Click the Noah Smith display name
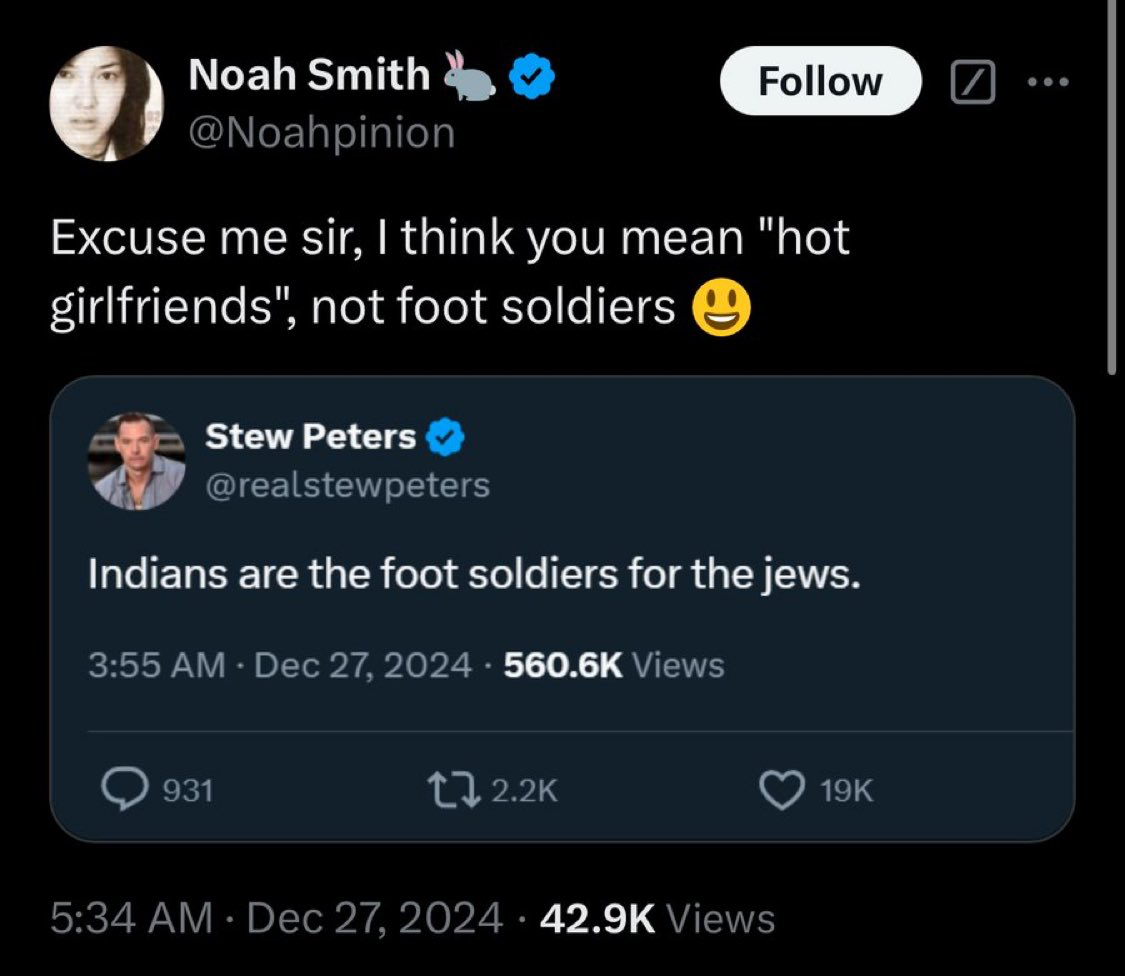The image size is (1125, 976). click(x=309, y=77)
